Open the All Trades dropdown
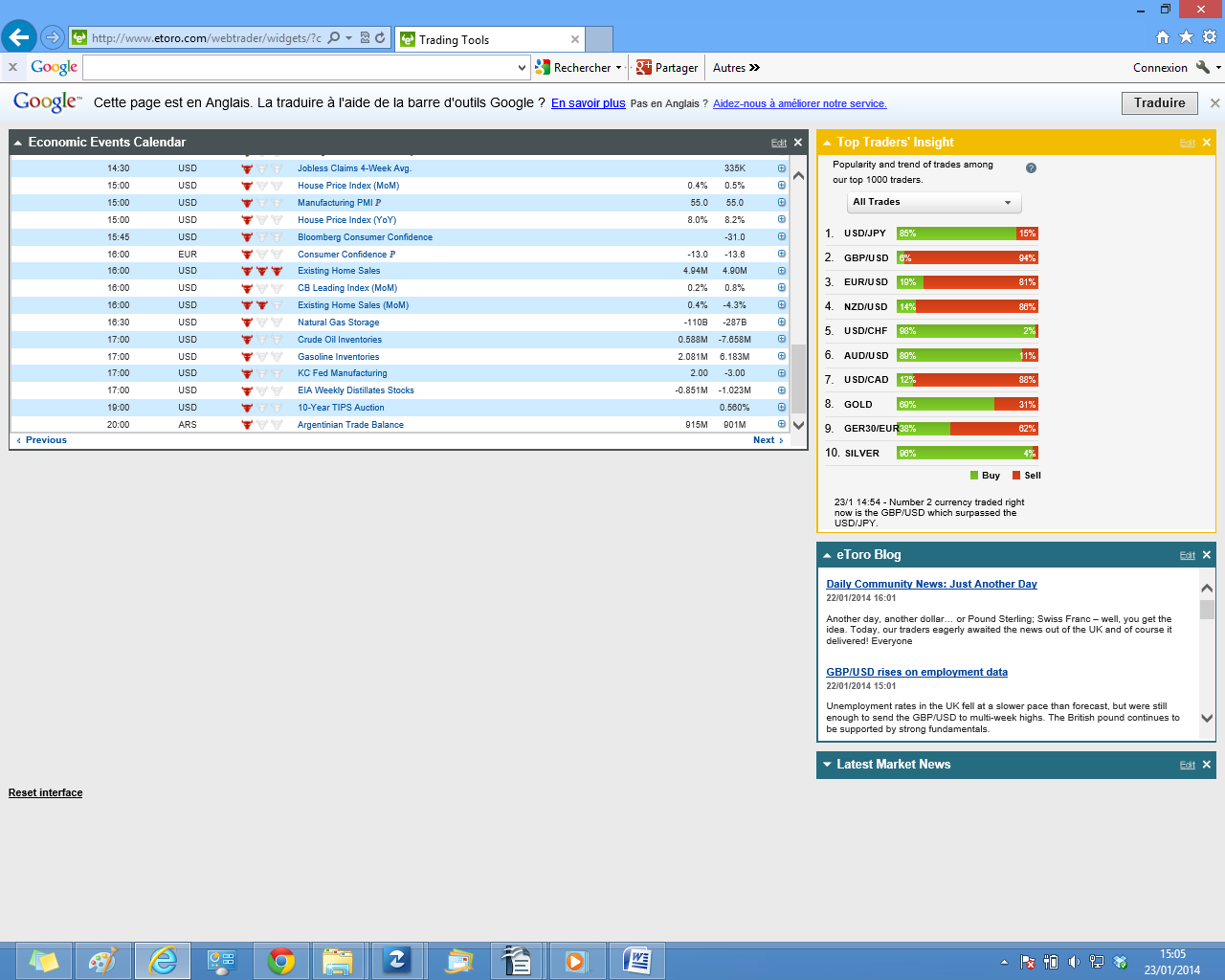Viewport: 1225px width, 980px height. 934,202
